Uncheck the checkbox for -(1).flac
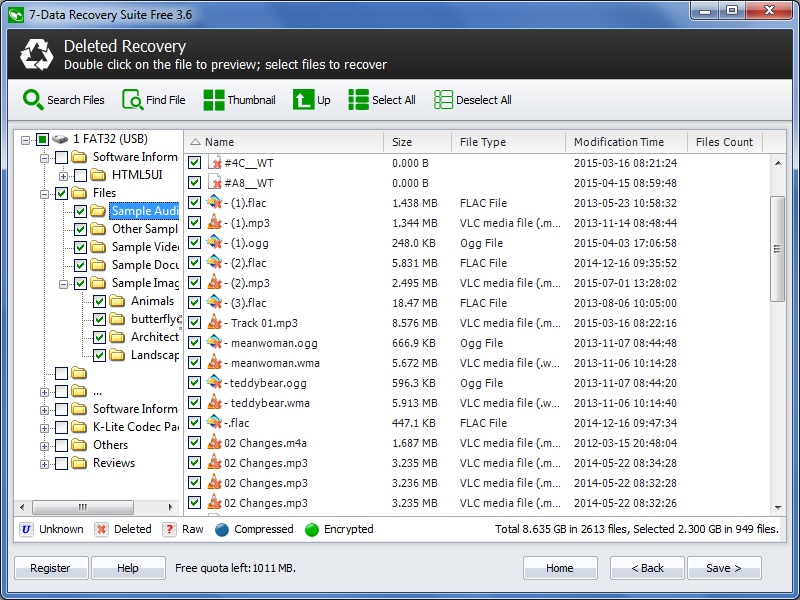This screenshot has width=800, height=600. 193,203
